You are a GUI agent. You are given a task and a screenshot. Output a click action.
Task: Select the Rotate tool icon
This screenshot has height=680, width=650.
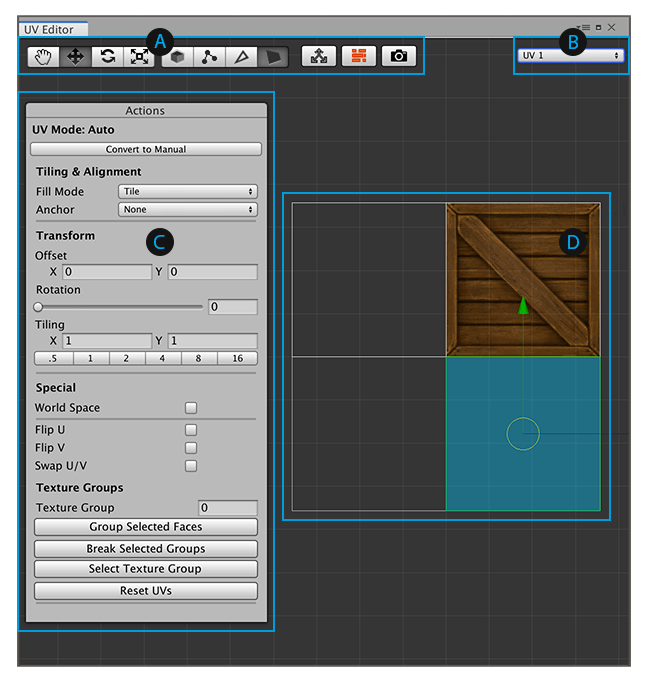(107, 56)
